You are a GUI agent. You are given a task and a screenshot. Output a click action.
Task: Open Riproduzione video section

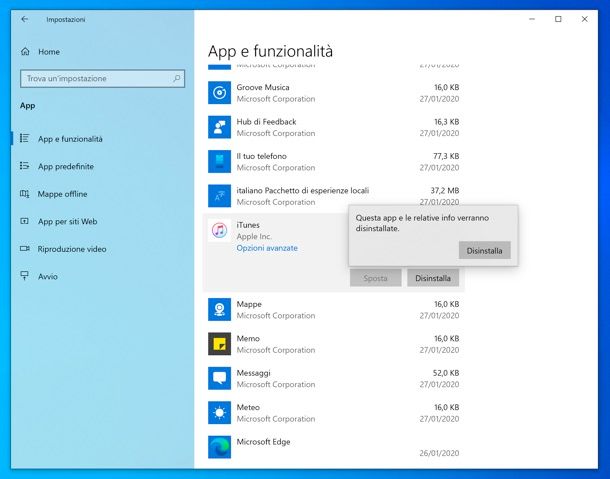point(72,249)
